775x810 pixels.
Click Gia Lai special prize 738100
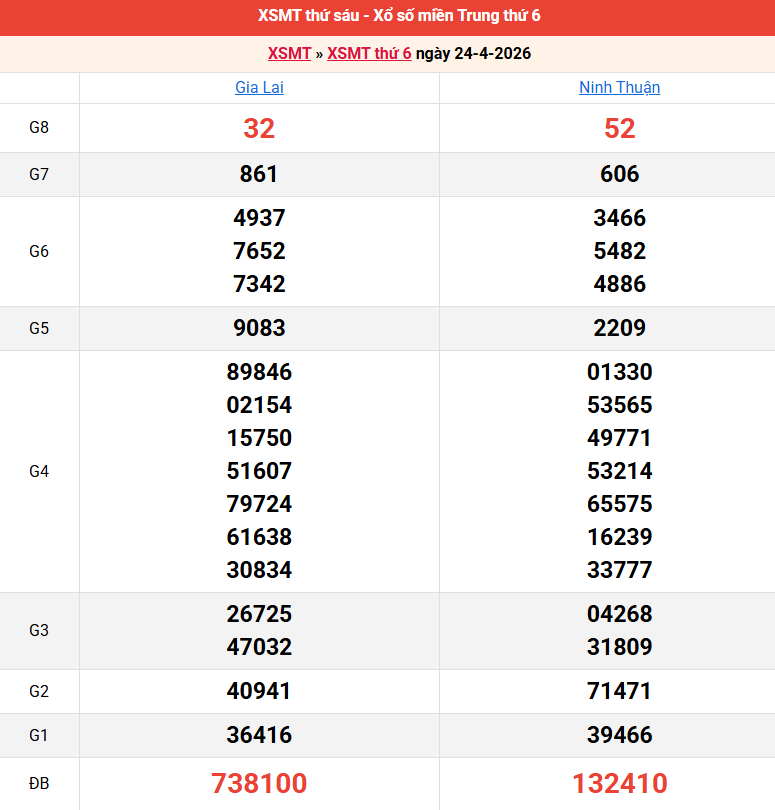tap(259, 783)
